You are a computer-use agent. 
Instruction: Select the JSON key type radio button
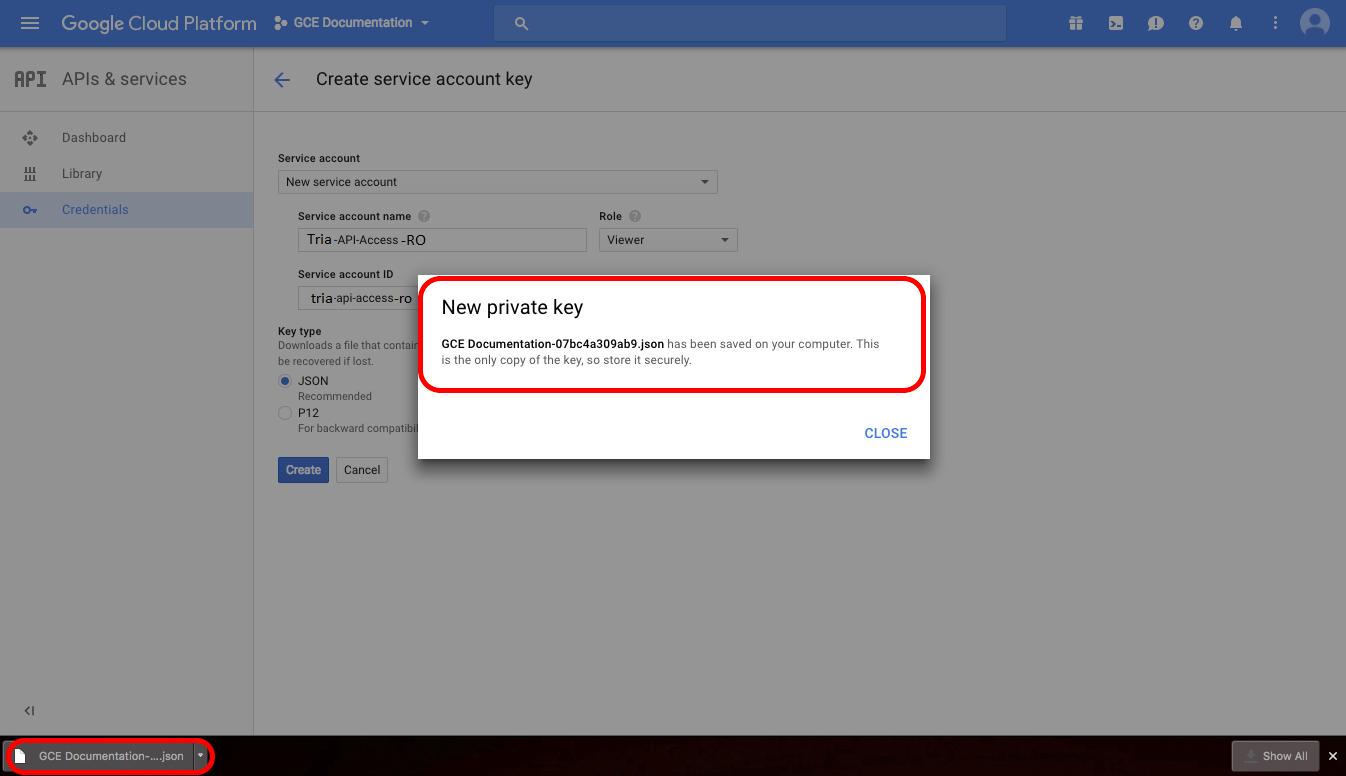pyautogui.click(x=285, y=381)
